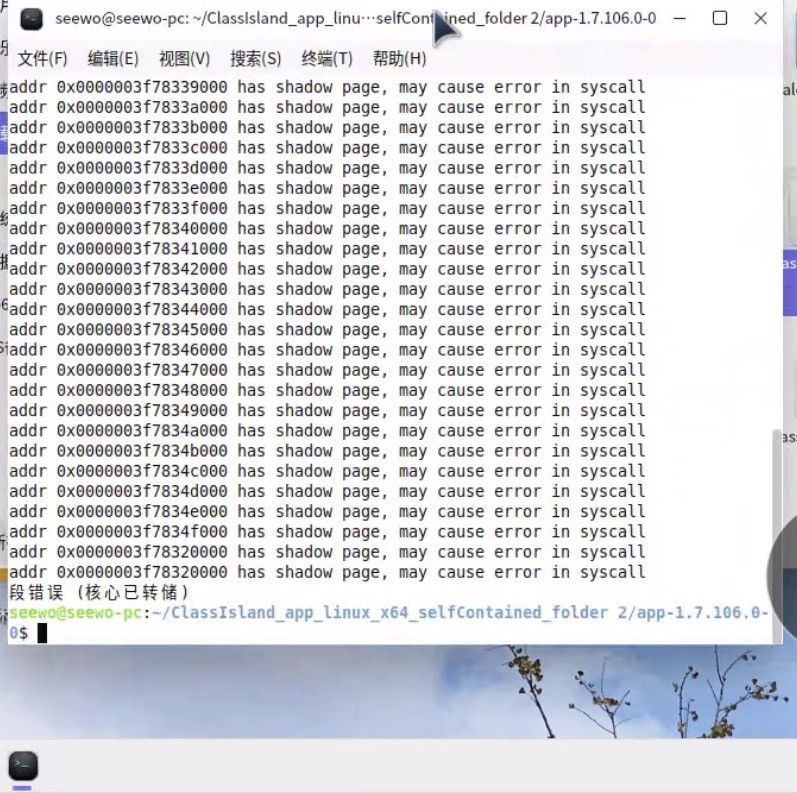Open the 文件(F) menu
The width and height of the screenshot is (797, 793).
click(x=42, y=58)
